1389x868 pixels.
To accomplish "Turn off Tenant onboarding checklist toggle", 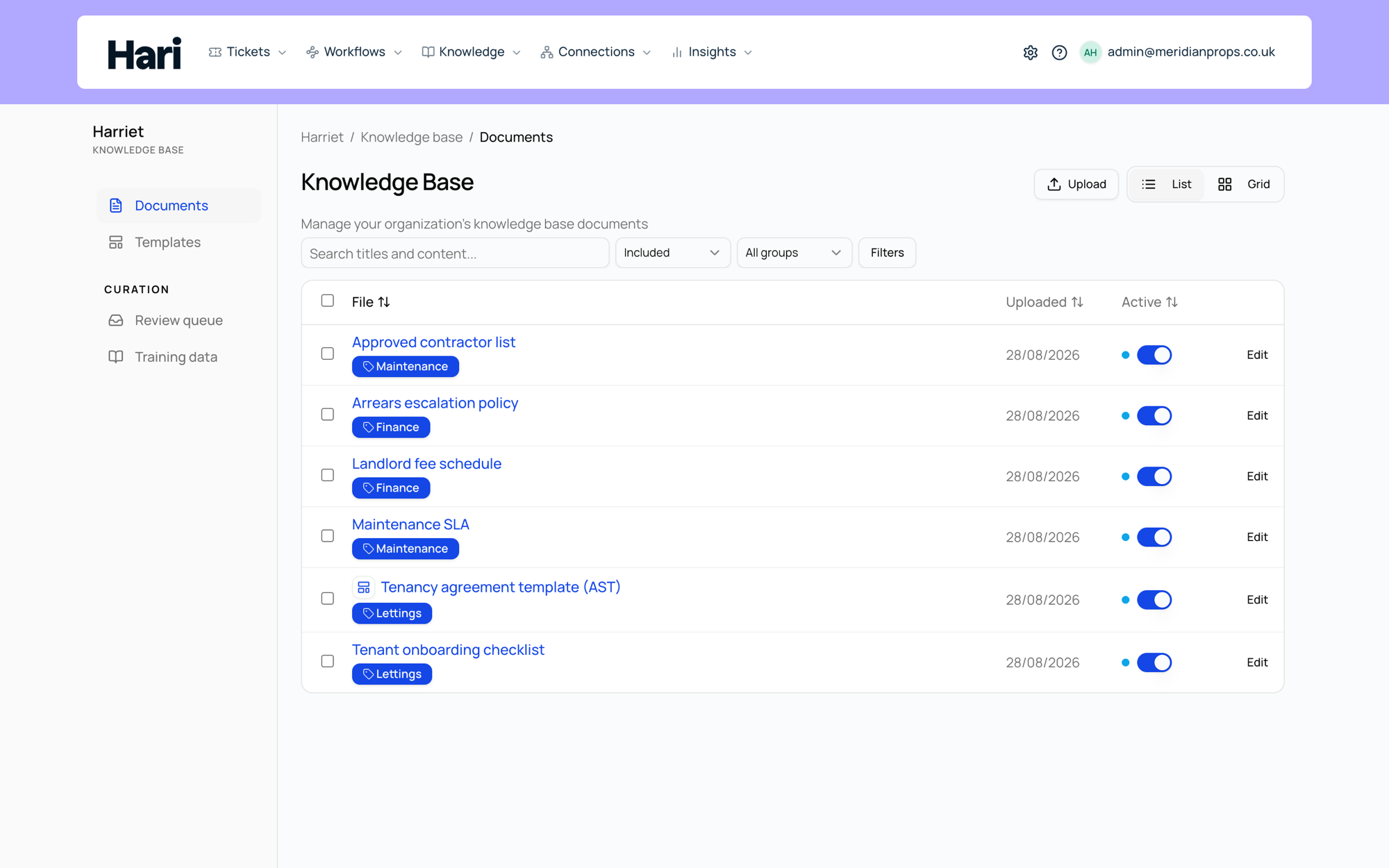I will [1154, 662].
